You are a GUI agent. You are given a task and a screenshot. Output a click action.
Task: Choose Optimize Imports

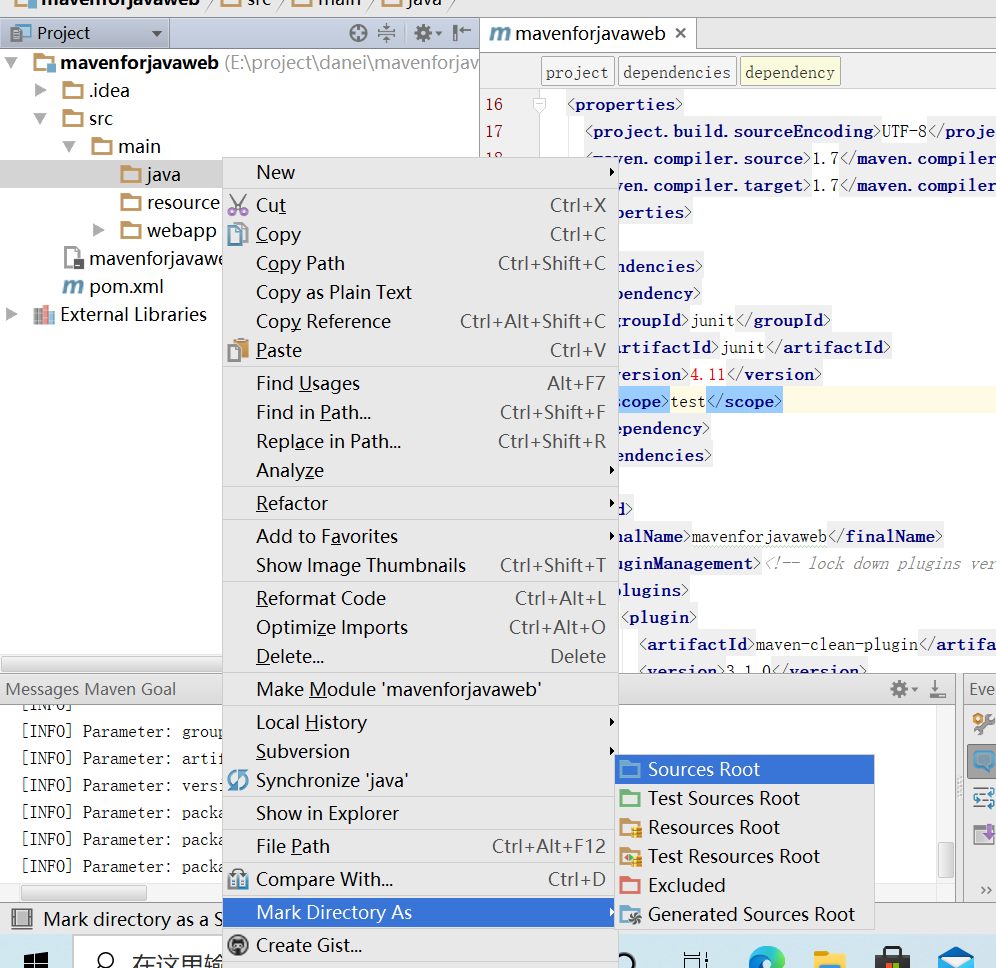[x=421, y=627]
